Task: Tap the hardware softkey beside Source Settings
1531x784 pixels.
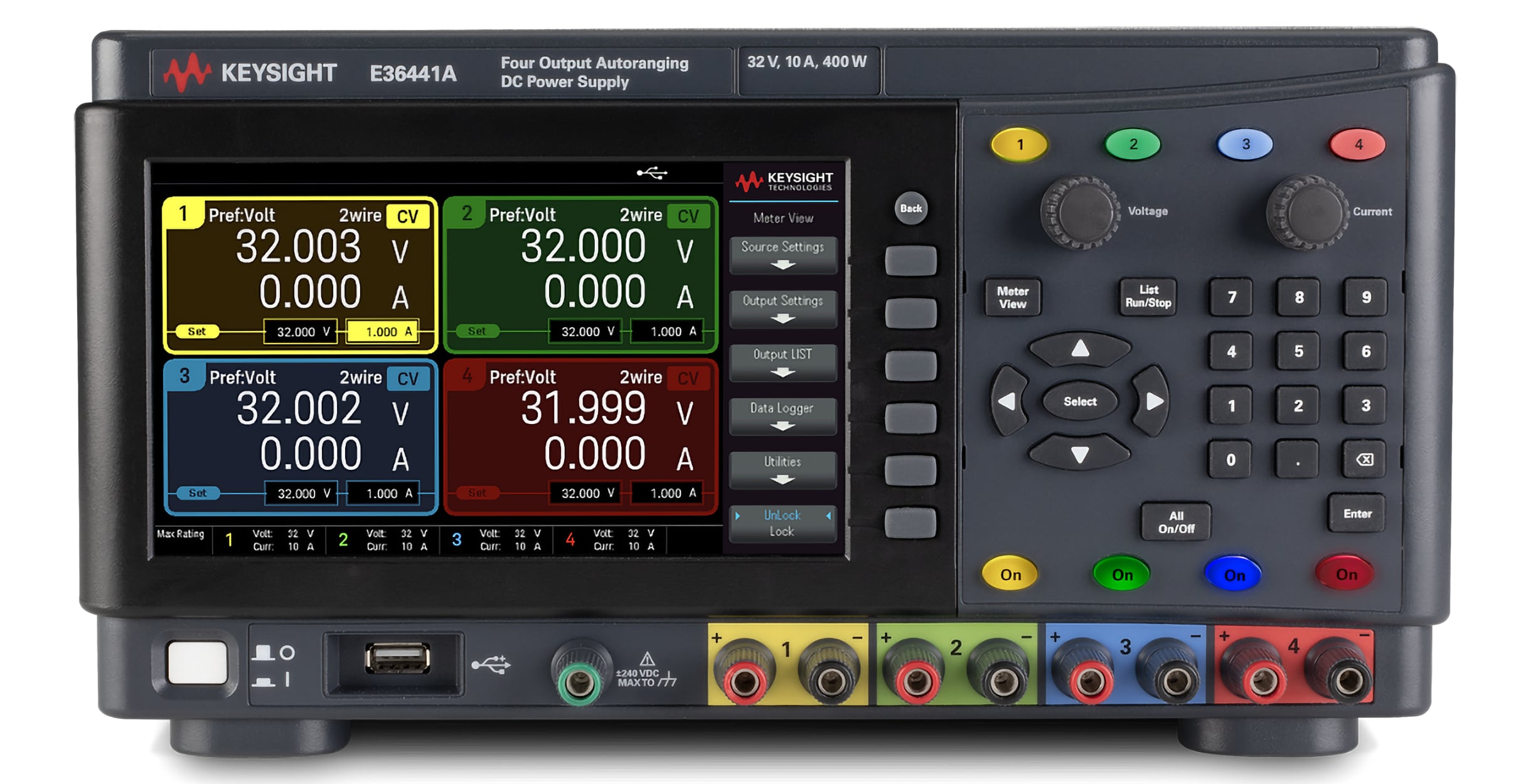Action: [910, 261]
